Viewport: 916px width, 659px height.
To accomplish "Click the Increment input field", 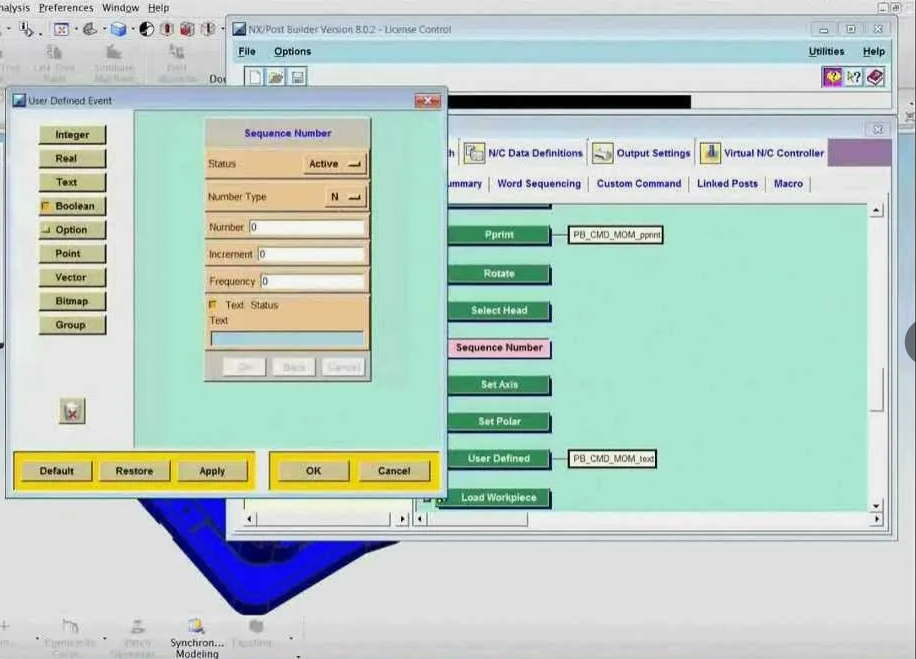I will [311, 254].
